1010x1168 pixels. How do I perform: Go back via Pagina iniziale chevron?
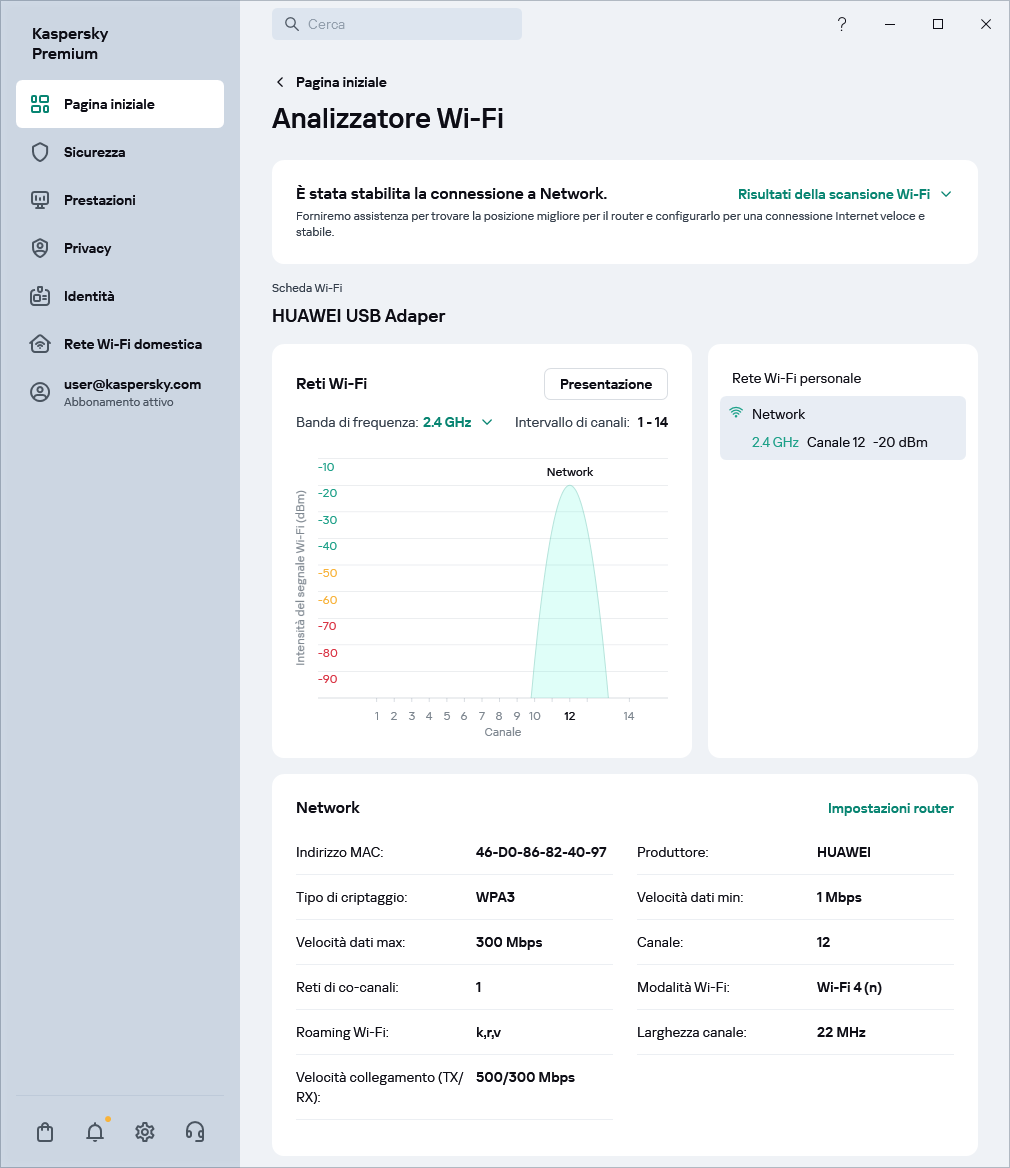pos(280,82)
